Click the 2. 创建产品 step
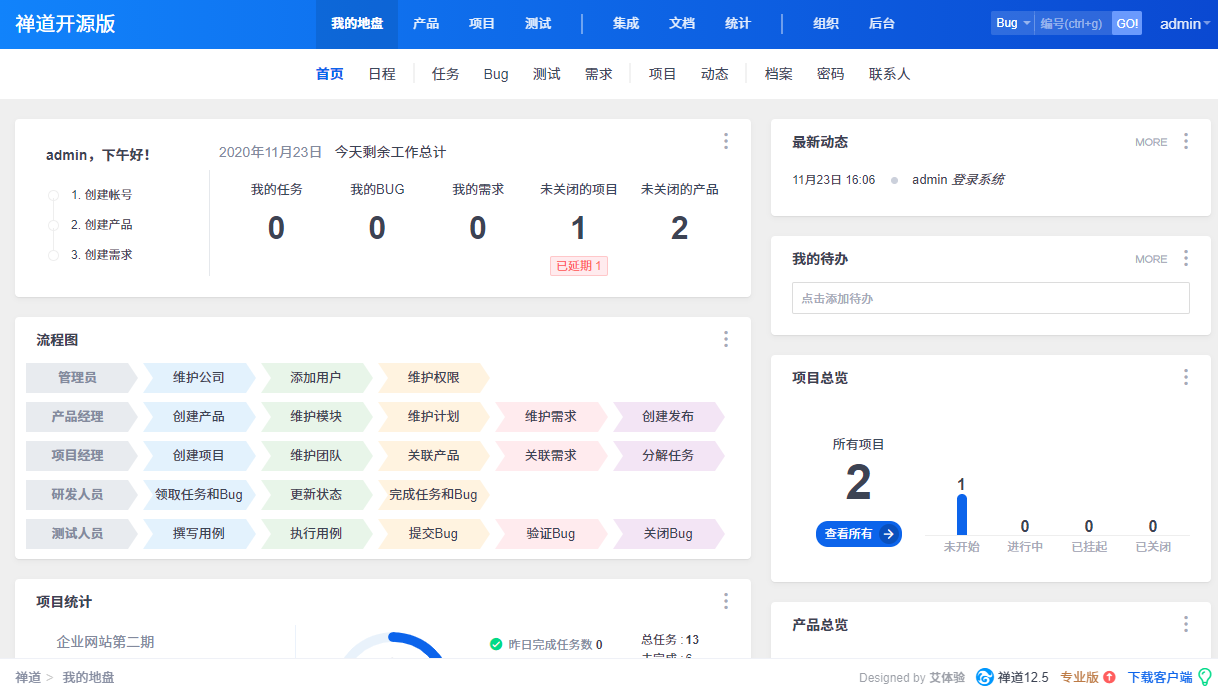Viewport: 1218px width, 698px height. tap(102, 225)
